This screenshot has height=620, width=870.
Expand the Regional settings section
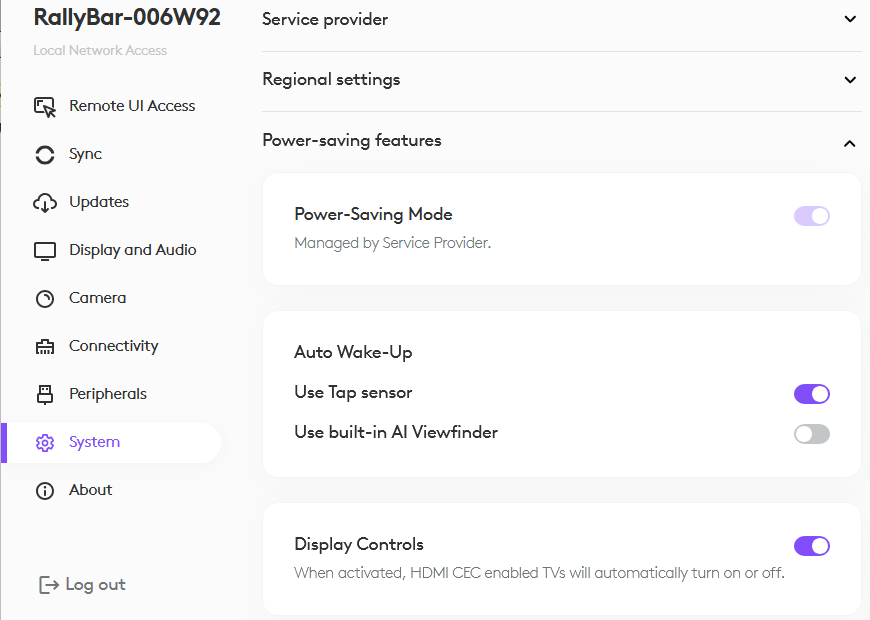pyautogui.click(x=850, y=80)
